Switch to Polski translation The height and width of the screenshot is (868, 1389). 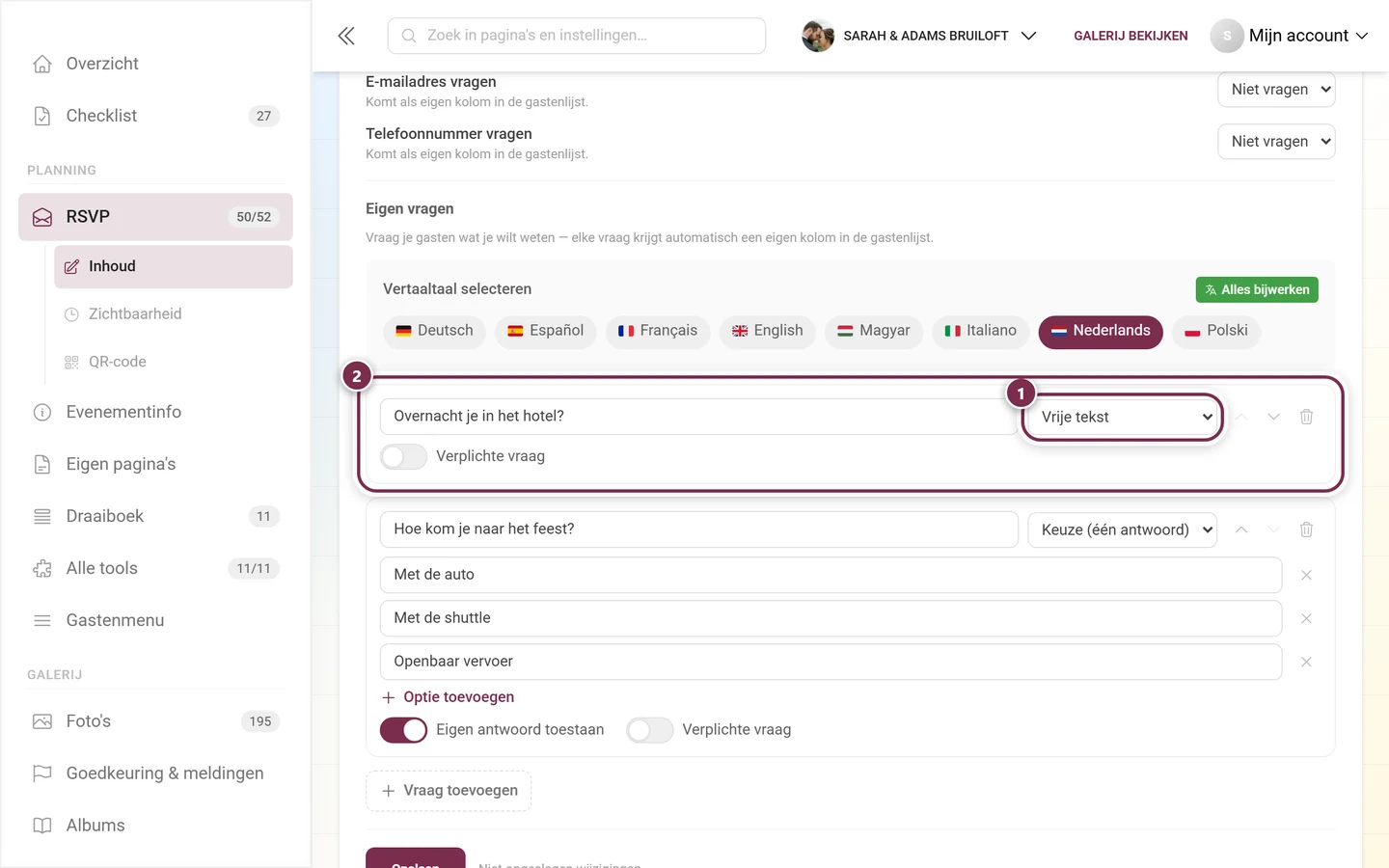(1216, 331)
